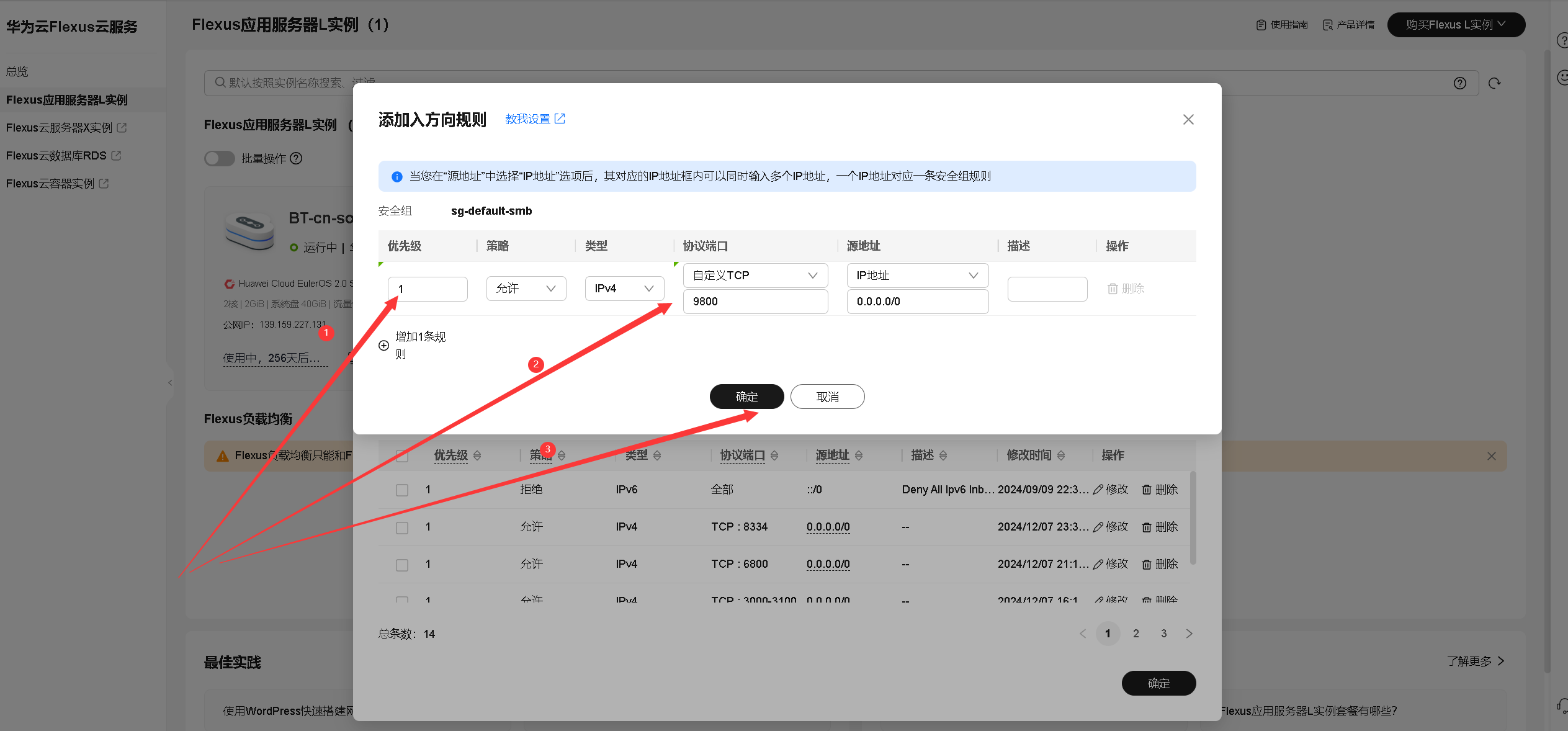Click the port field containing 9800

755,302
